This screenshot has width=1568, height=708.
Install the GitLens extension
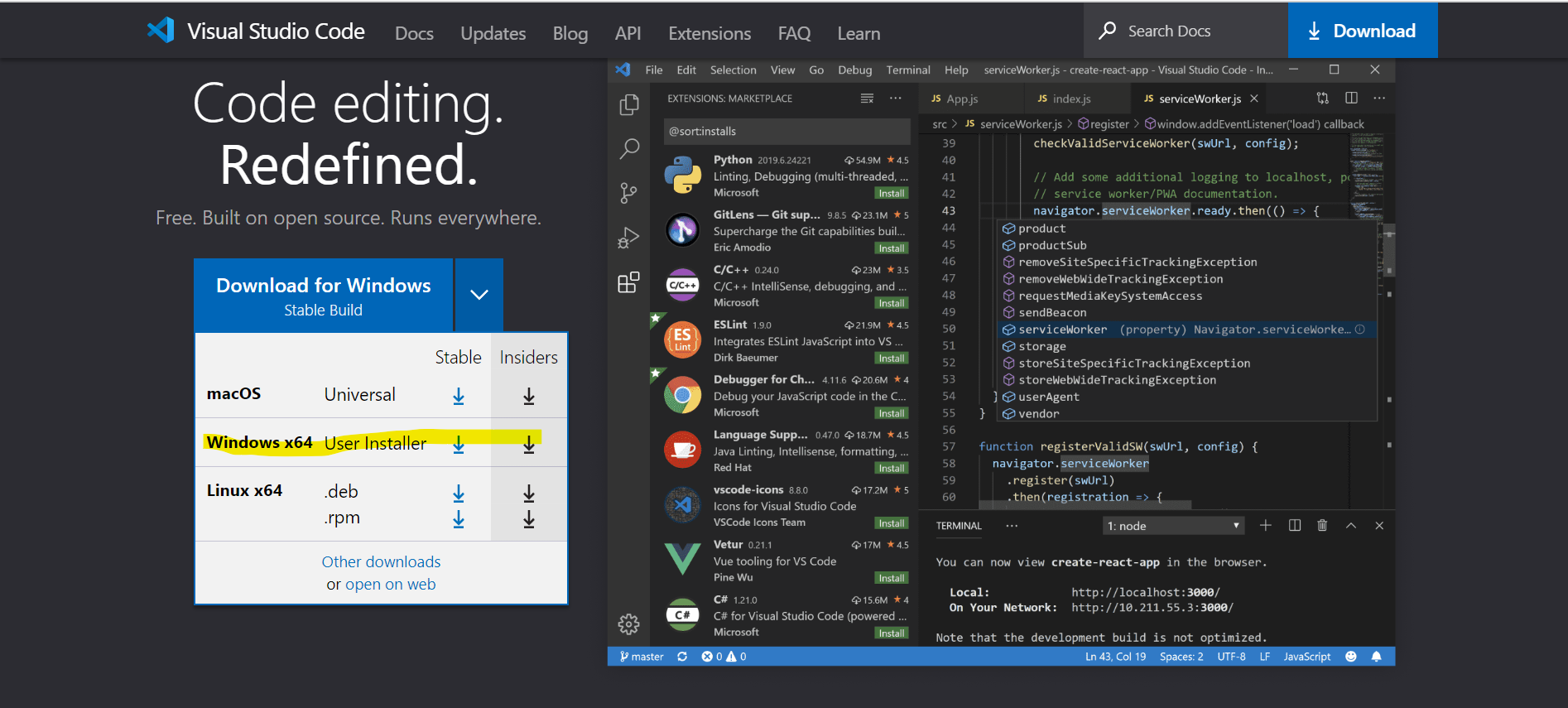pyautogui.click(x=892, y=248)
